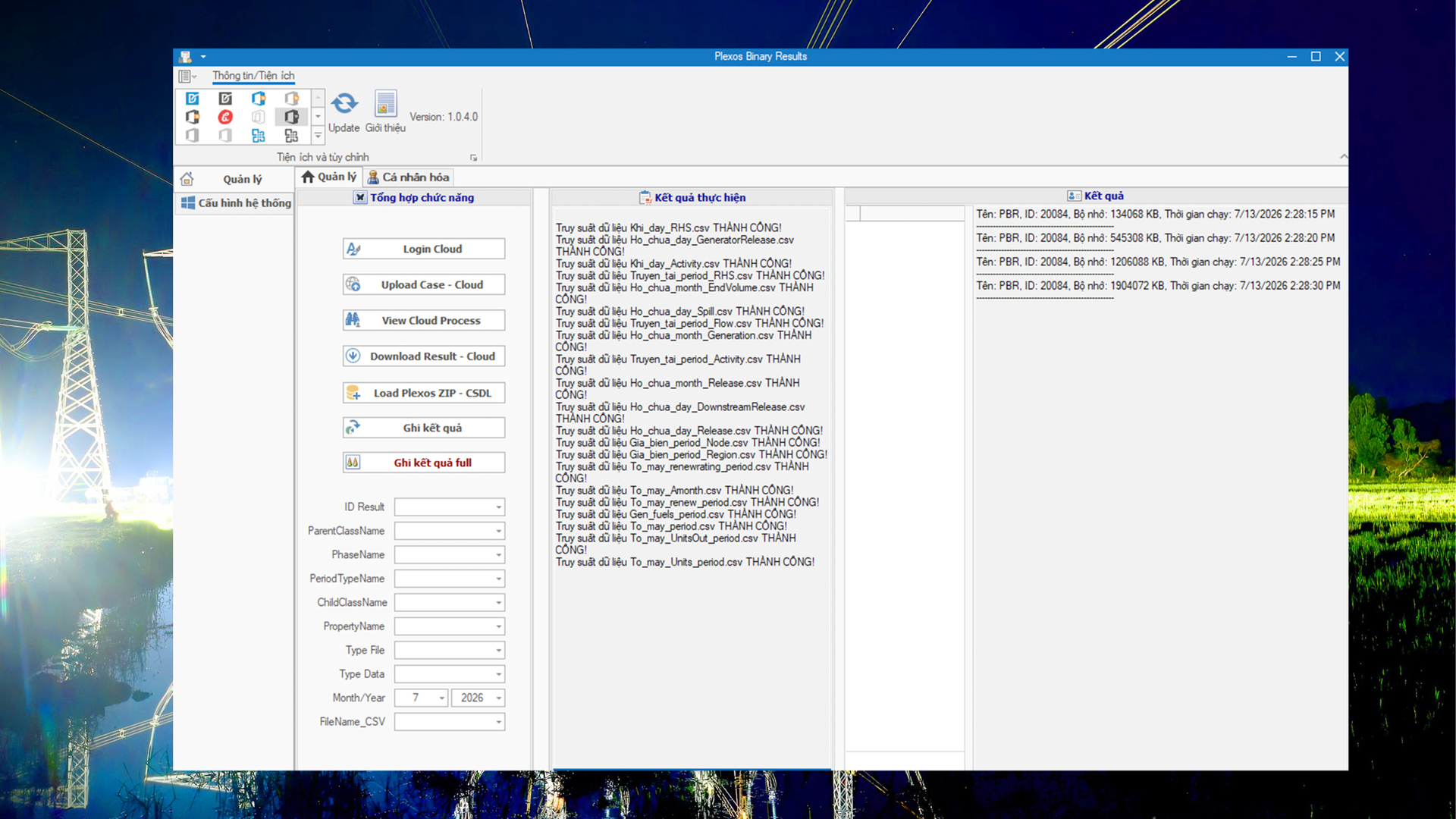
Task: Click the View Cloud Process button
Action: pos(424,320)
